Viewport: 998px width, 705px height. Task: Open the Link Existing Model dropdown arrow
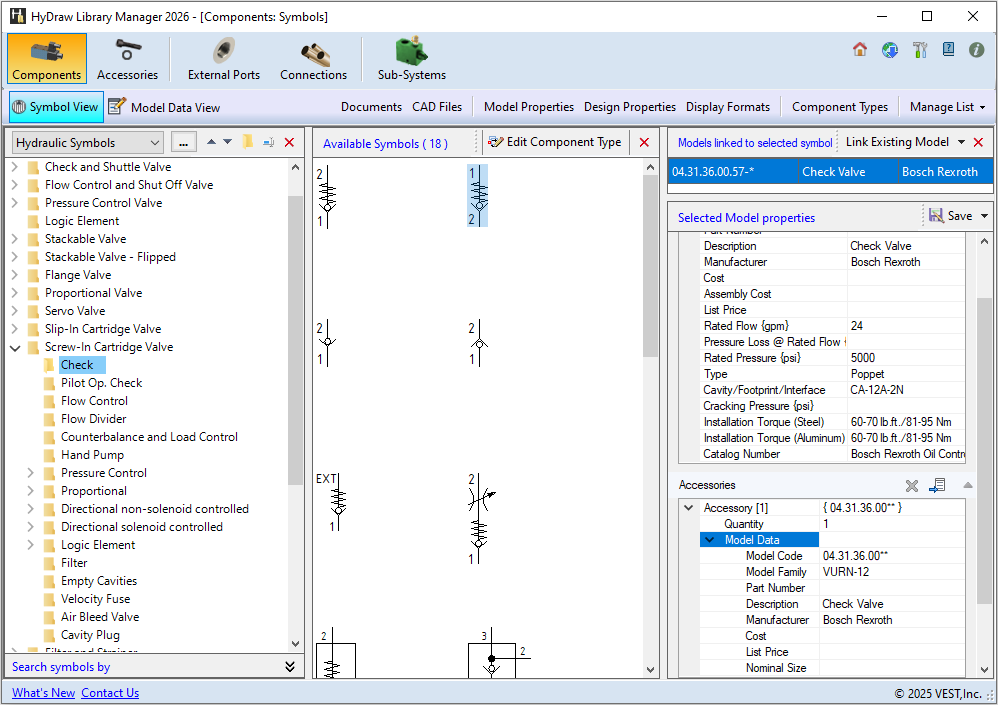click(961, 142)
